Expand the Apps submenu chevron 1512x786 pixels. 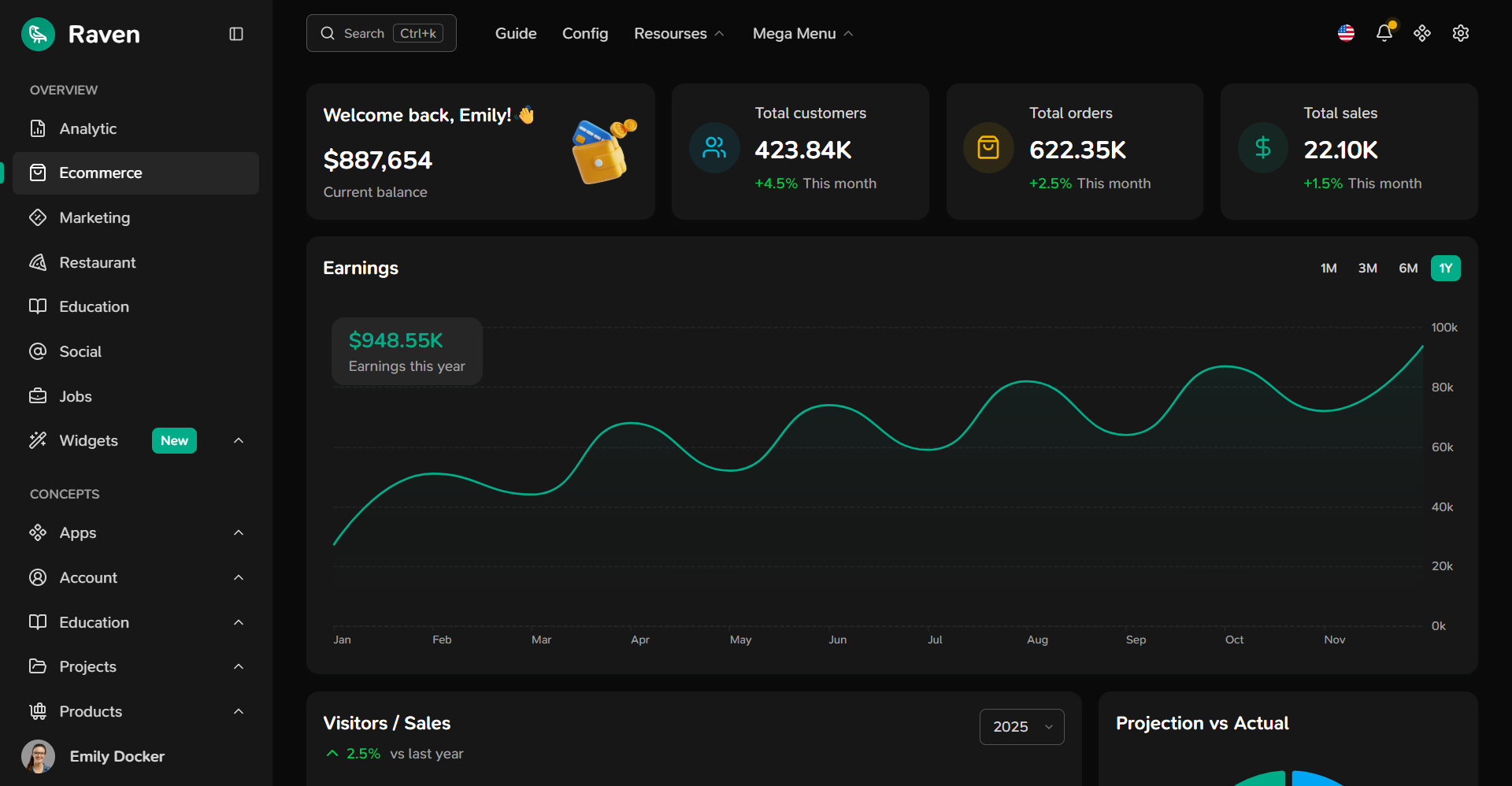click(x=239, y=533)
